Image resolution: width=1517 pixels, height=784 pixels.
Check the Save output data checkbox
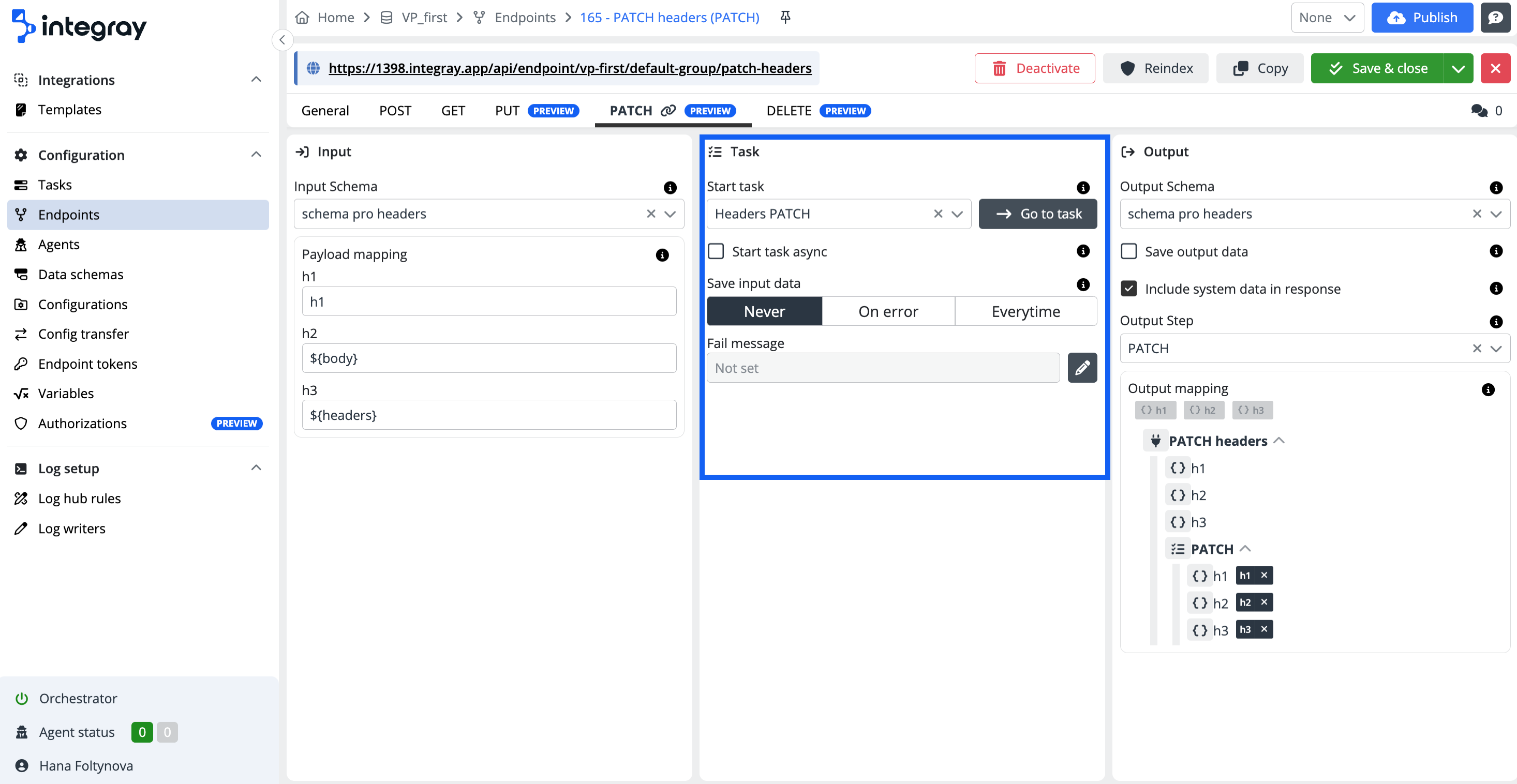(1128, 251)
